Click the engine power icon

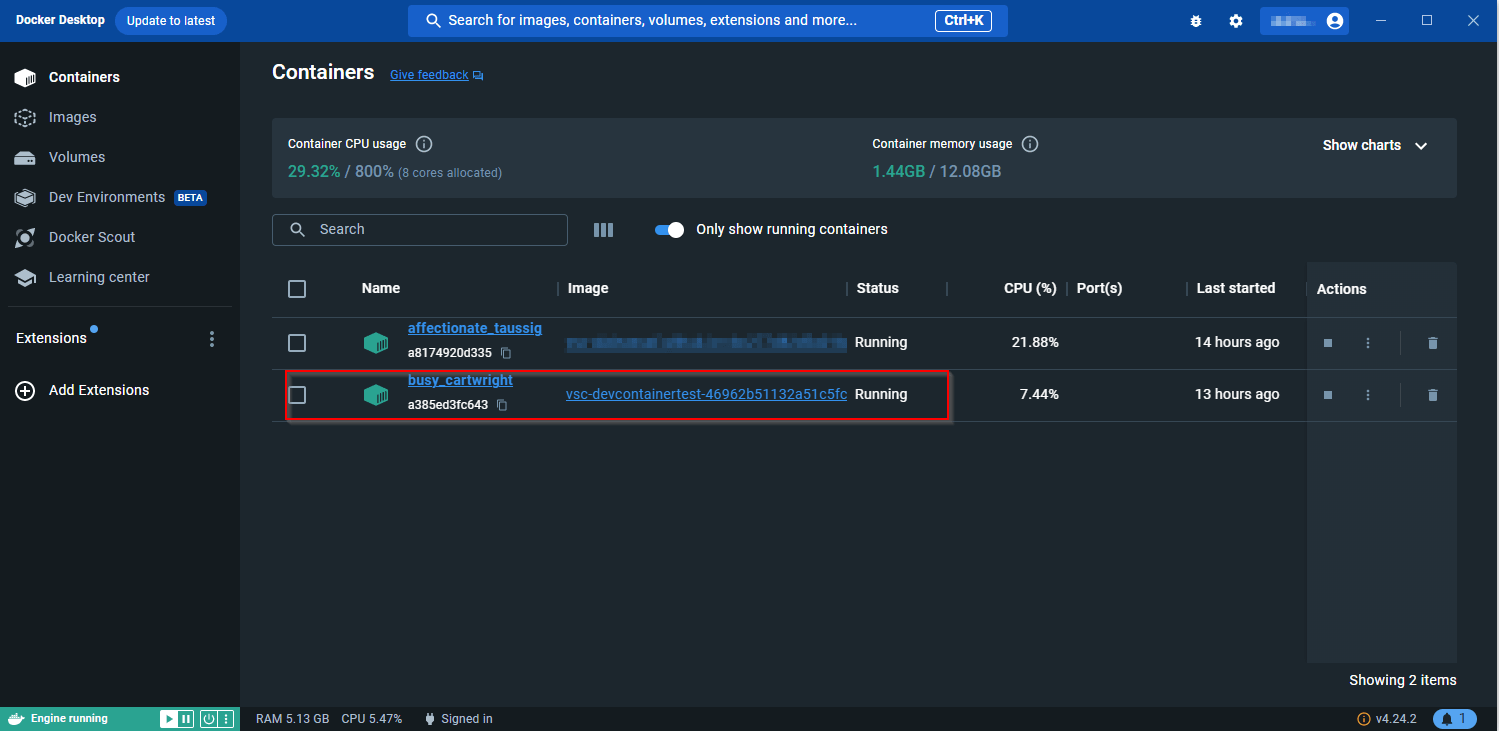209,719
